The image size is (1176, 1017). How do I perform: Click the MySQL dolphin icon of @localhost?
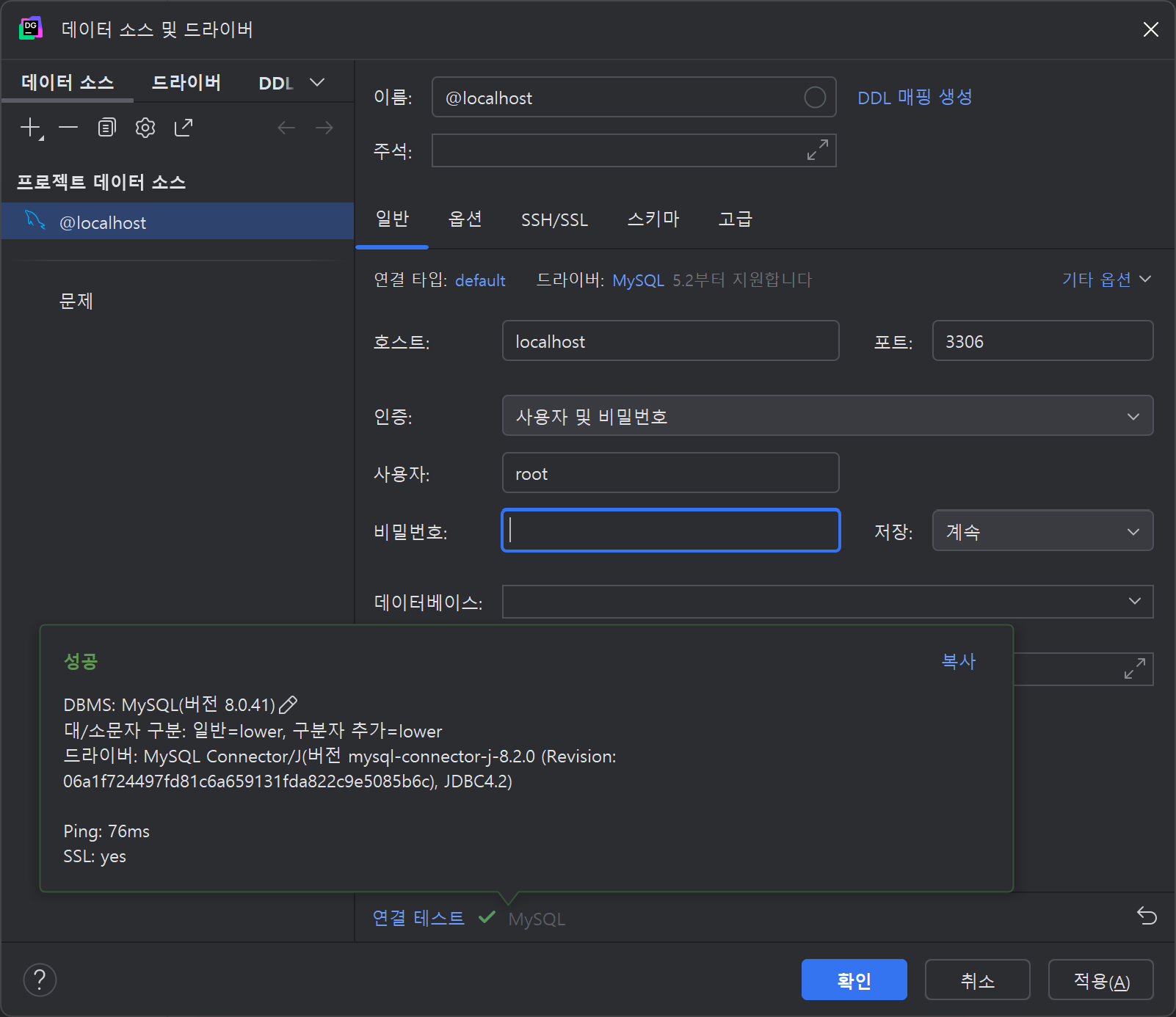click(x=35, y=219)
